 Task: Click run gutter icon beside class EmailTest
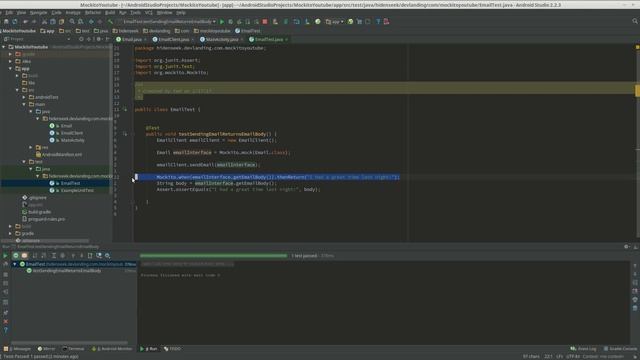pyautogui.click(x=125, y=109)
